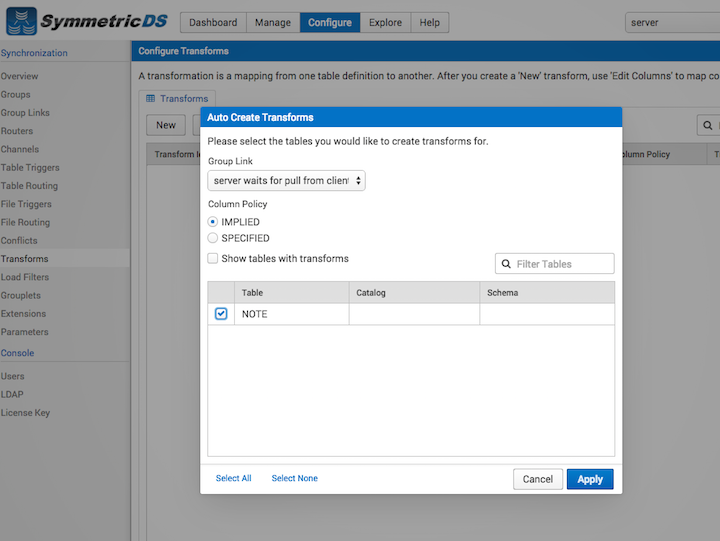
Task: Uncheck the NOTE table checkbox
Action: [221, 314]
